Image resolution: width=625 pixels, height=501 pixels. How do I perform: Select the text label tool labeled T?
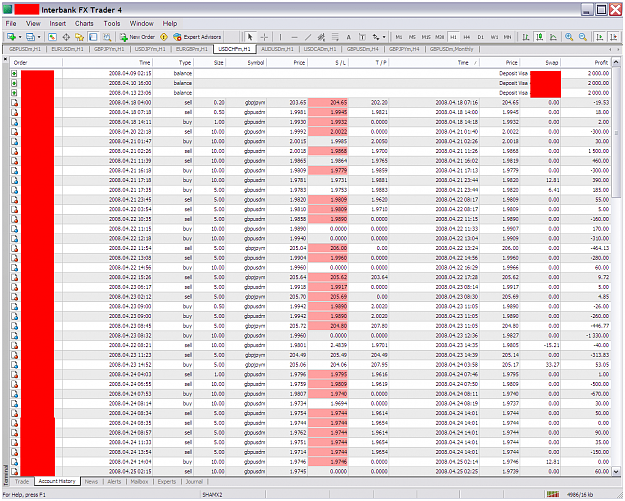pos(362,37)
